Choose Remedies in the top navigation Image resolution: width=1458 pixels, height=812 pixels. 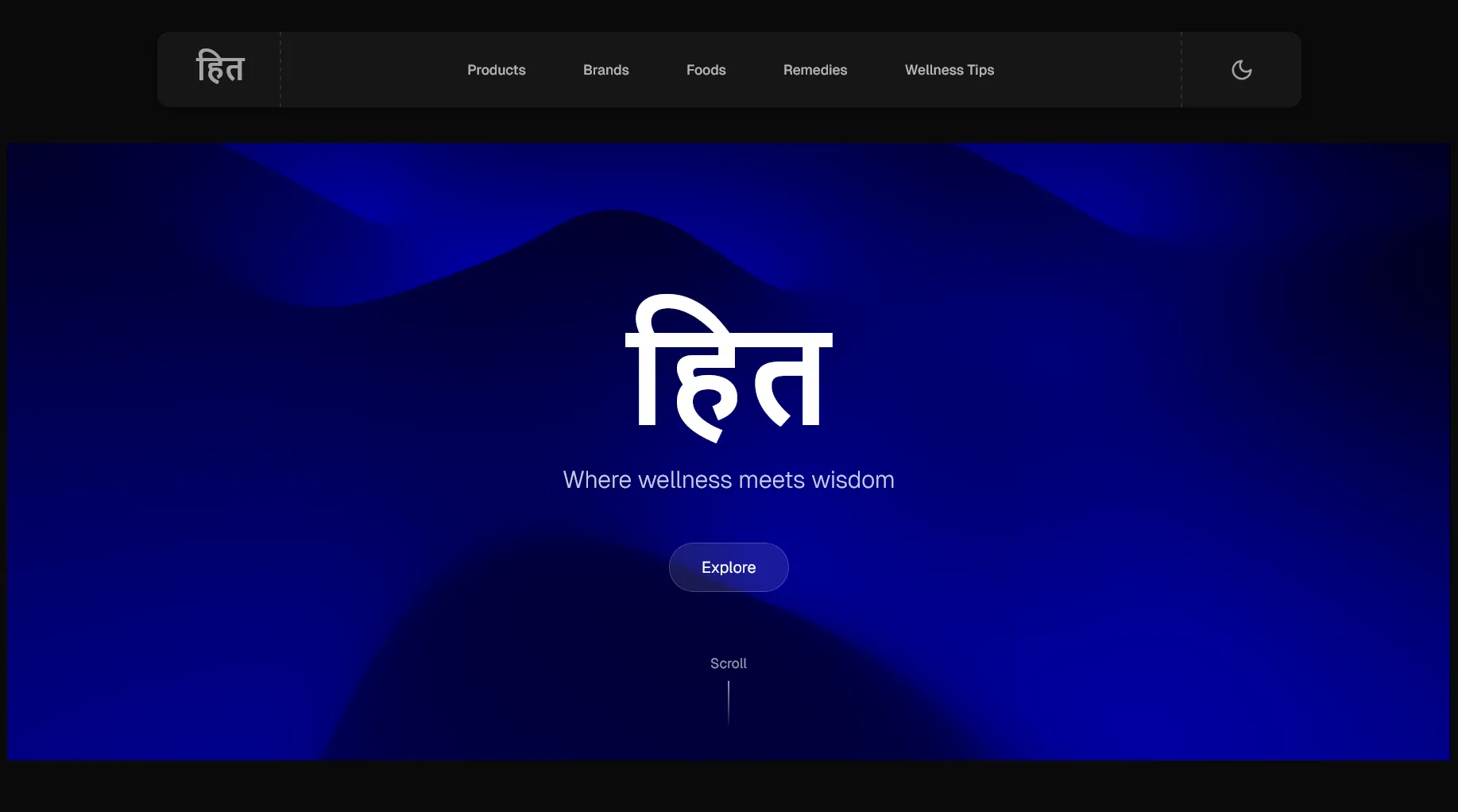[814, 70]
